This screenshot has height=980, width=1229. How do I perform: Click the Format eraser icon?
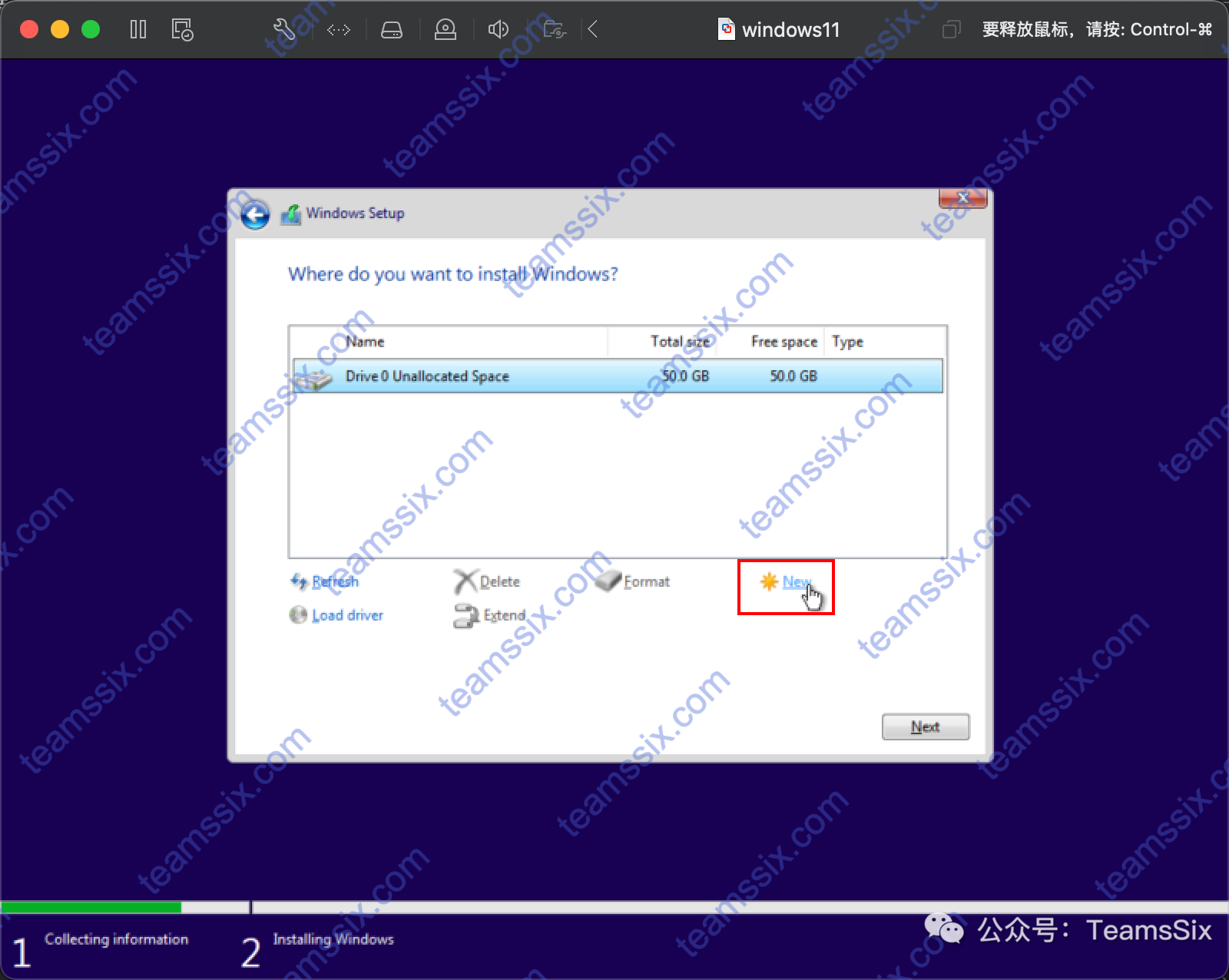pyautogui.click(x=608, y=581)
